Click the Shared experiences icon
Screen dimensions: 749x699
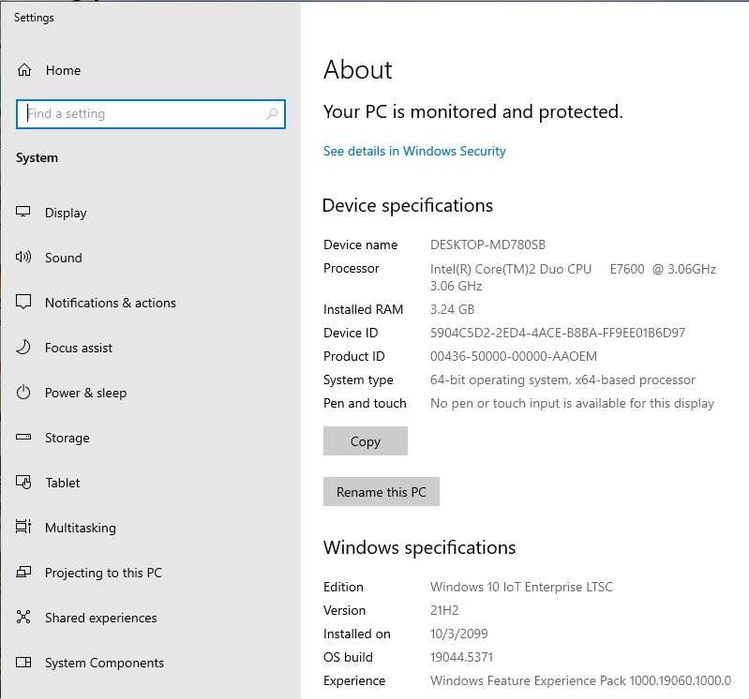coord(23,617)
